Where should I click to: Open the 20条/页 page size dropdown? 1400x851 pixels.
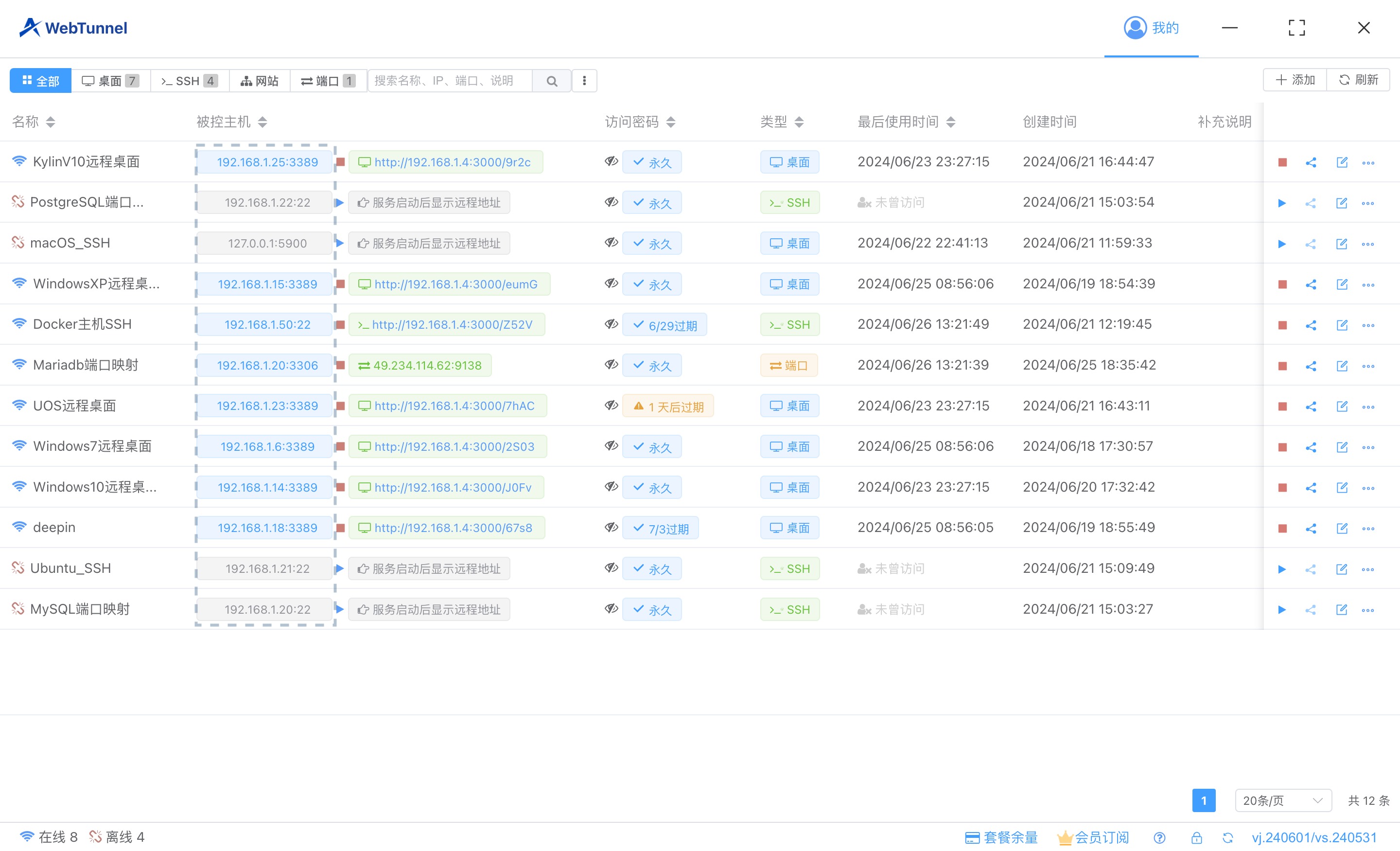tap(1283, 800)
